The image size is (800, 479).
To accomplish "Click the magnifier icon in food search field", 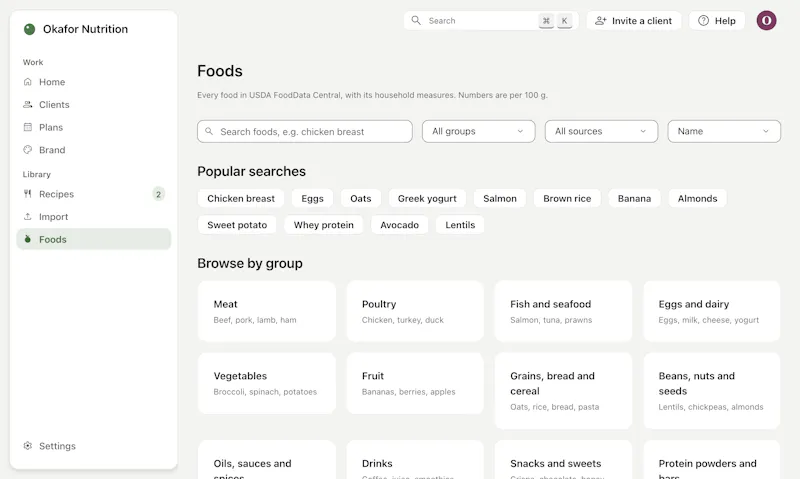I will click(x=209, y=132).
